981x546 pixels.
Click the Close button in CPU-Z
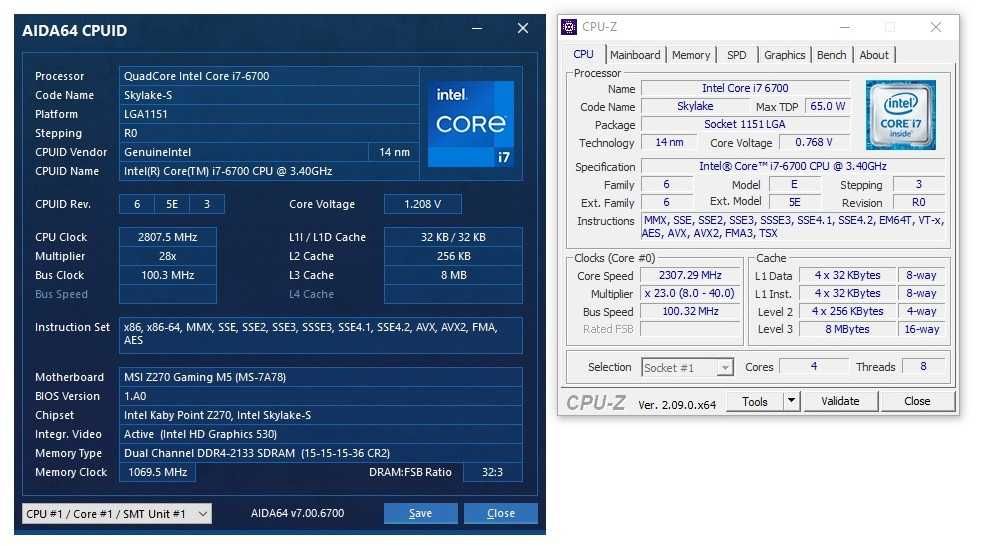(917, 401)
